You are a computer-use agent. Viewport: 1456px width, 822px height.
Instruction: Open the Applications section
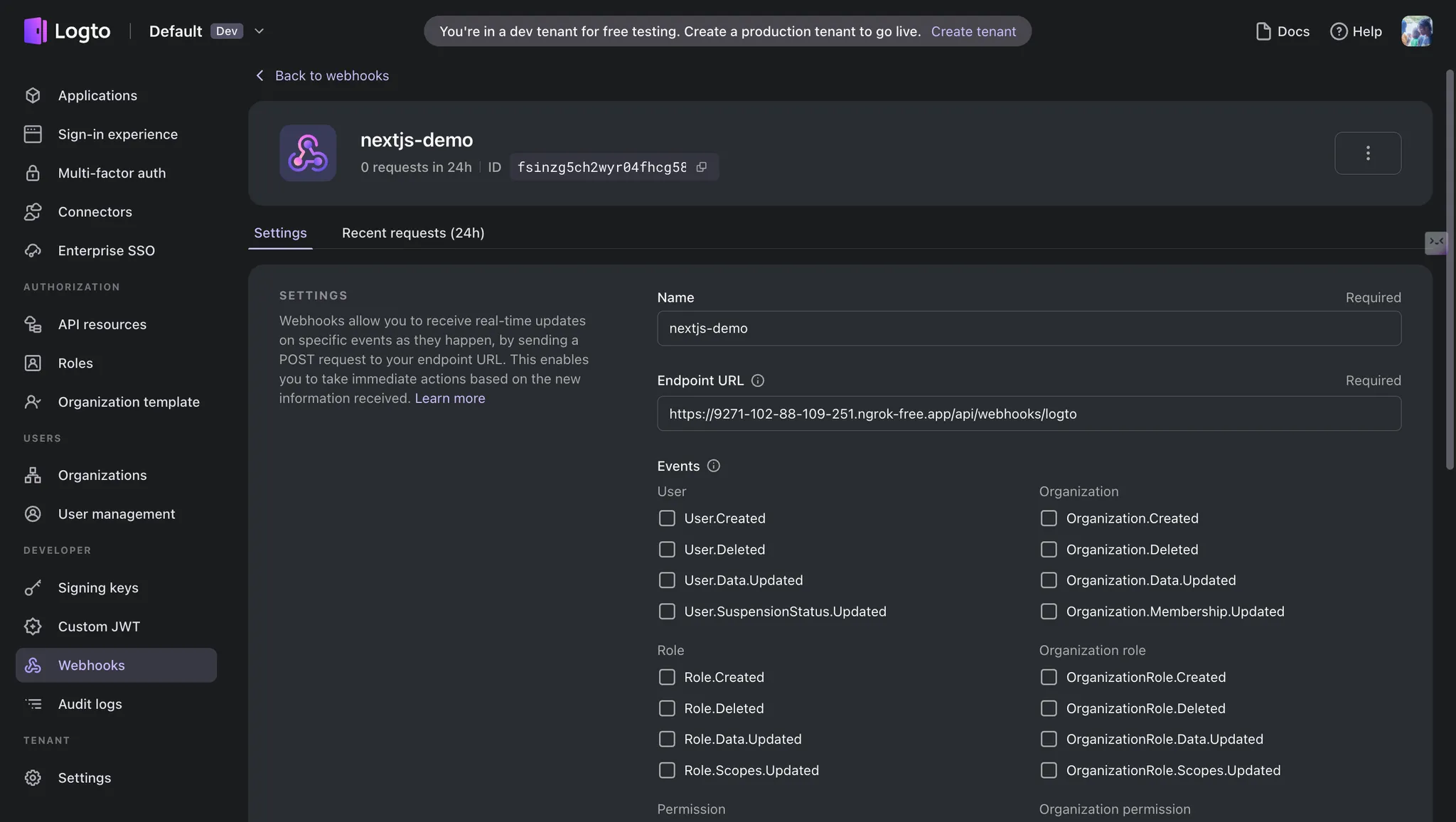coord(97,95)
